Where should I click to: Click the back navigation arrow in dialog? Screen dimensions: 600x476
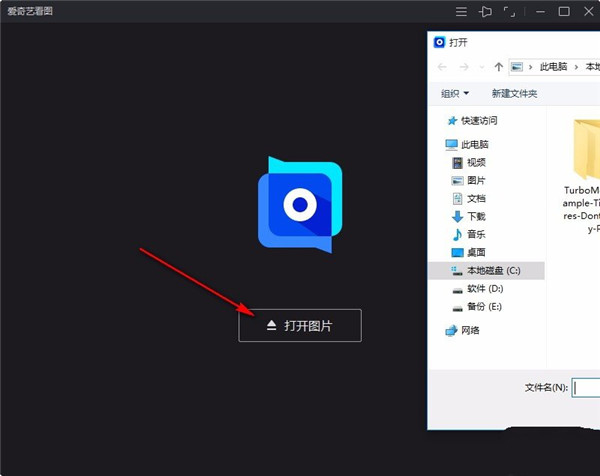442,67
